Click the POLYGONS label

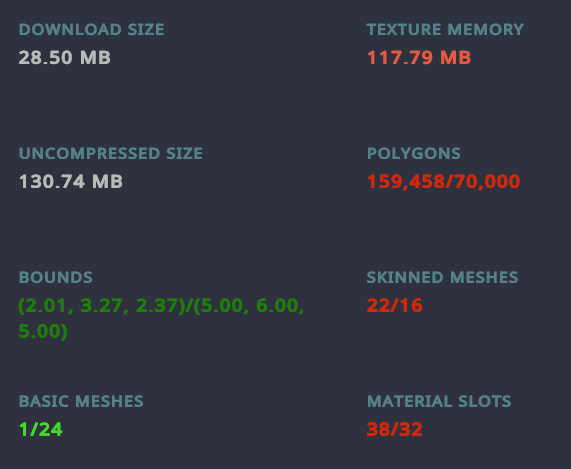pyautogui.click(x=414, y=153)
